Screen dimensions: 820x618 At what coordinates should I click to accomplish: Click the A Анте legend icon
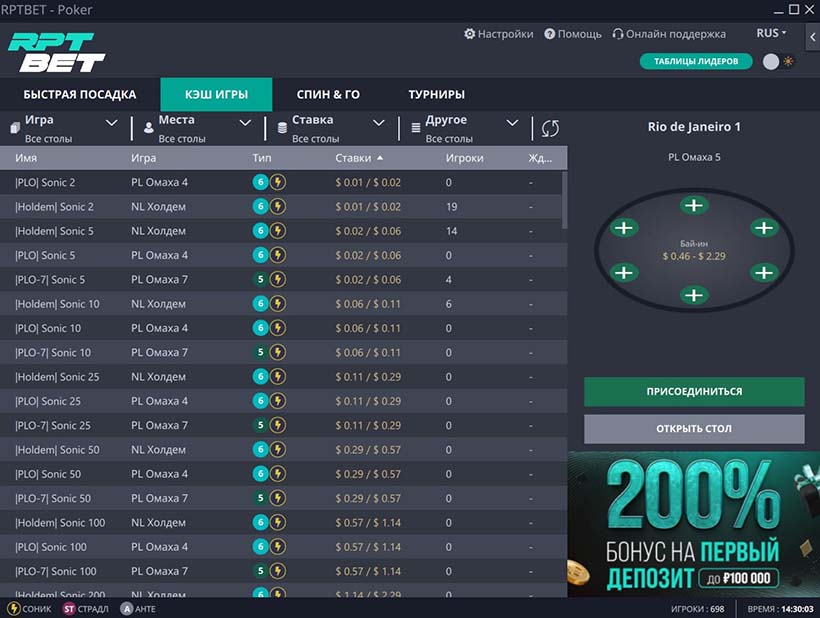[127, 609]
